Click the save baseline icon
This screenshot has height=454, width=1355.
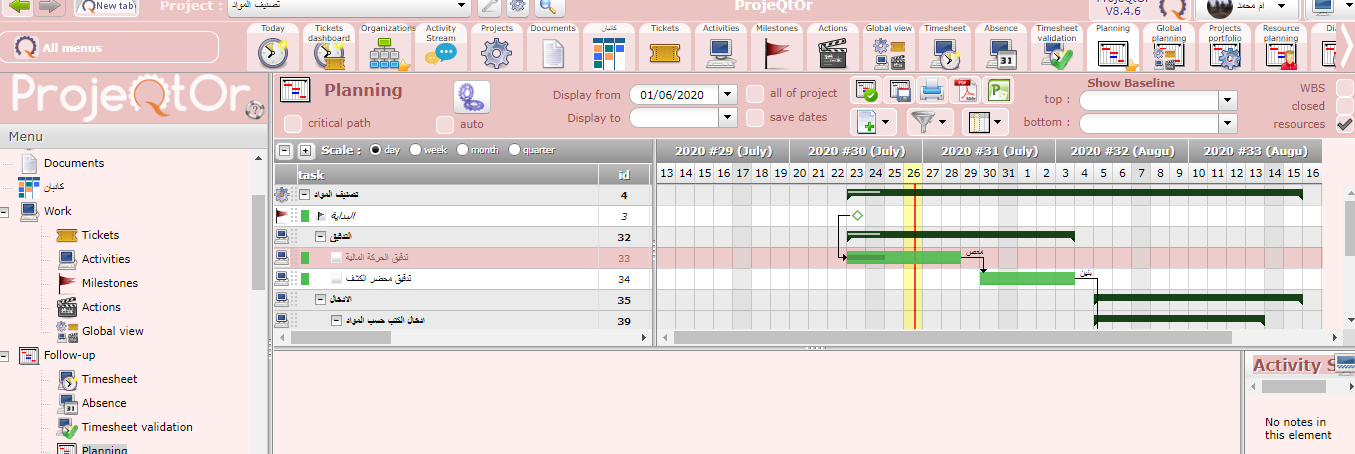coord(899,91)
